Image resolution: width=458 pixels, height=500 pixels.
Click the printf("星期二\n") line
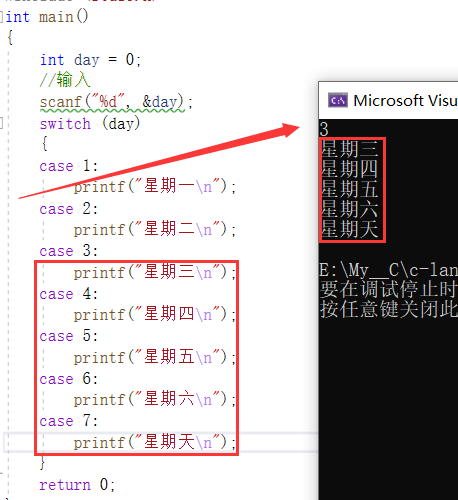(x=155, y=229)
